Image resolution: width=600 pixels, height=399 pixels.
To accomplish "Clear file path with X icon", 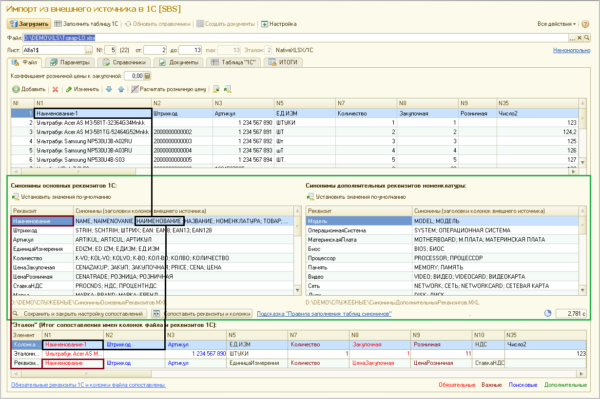I will [x=579, y=38].
